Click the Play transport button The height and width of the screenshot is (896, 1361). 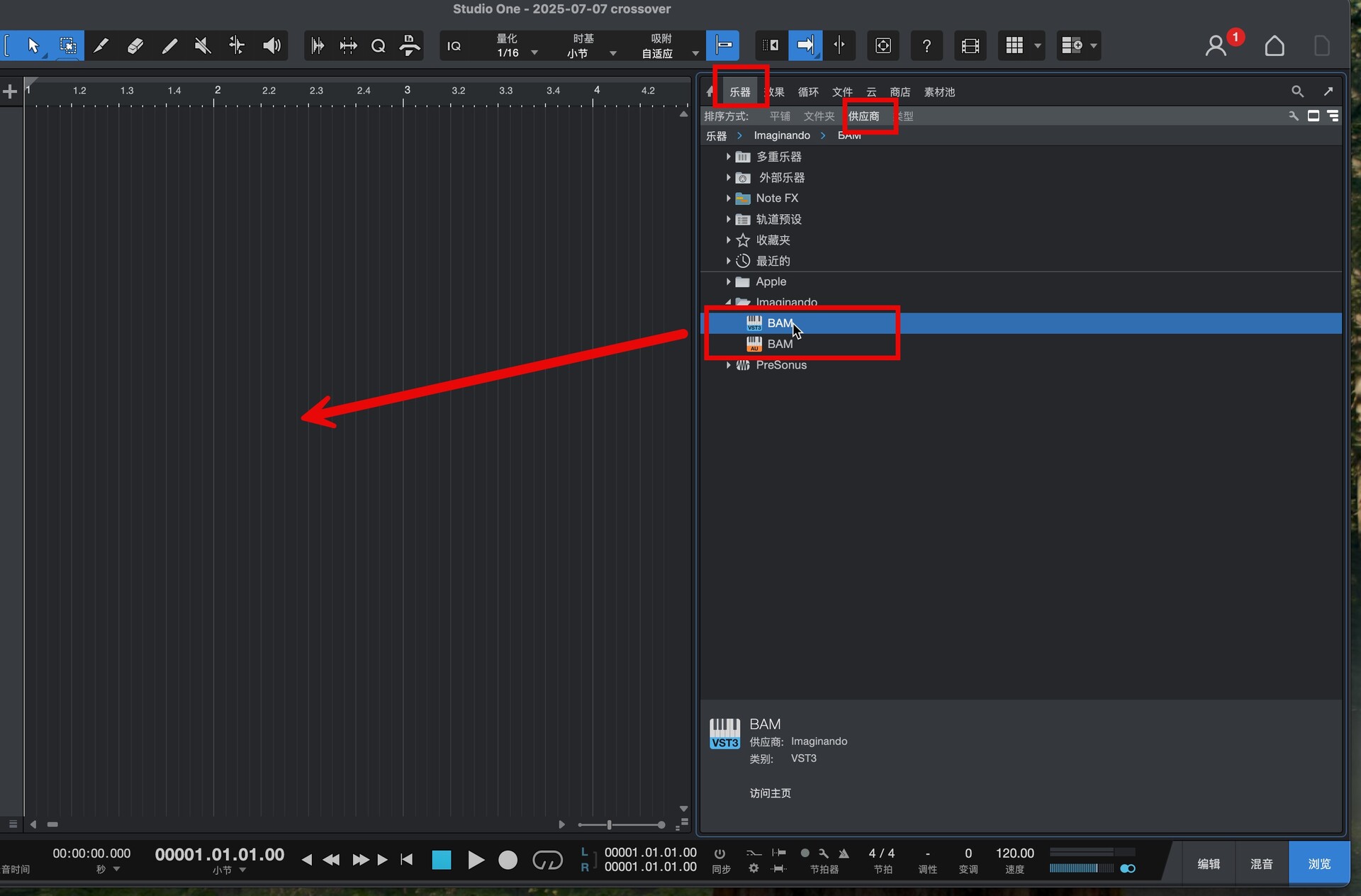pyautogui.click(x=476, y=861)
